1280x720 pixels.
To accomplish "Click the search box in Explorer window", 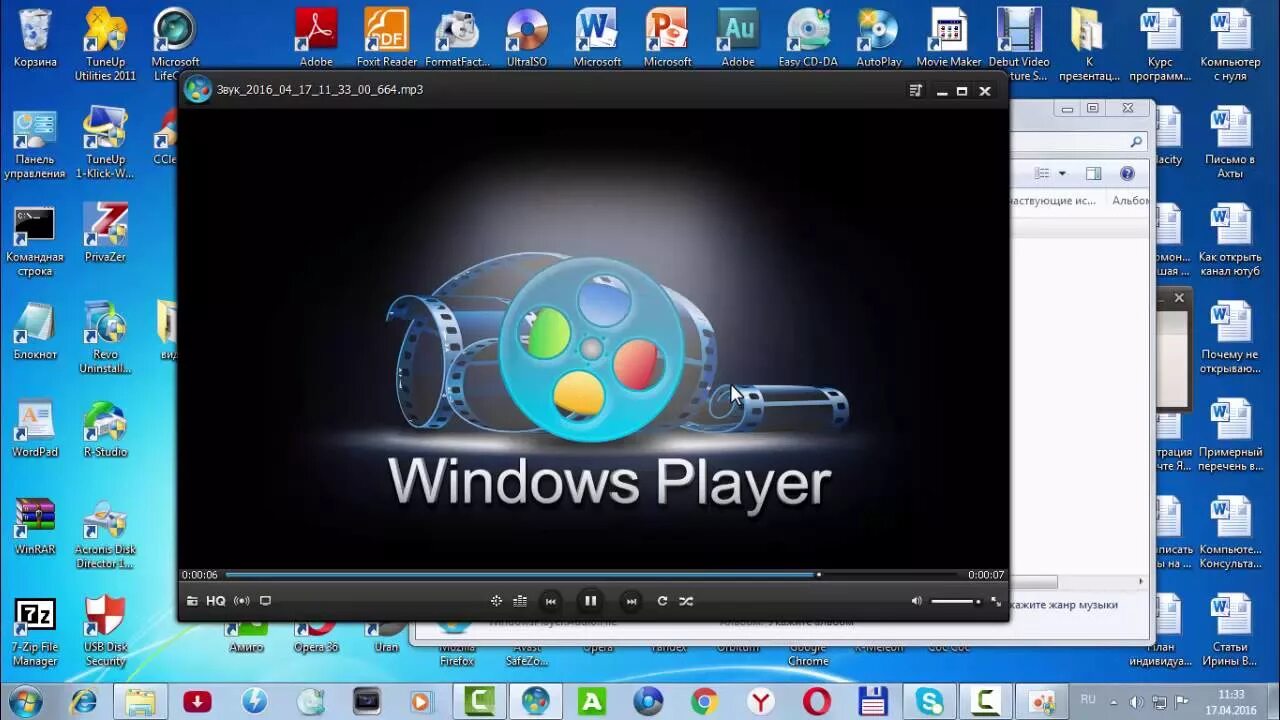I will (x=1079, y=142).
